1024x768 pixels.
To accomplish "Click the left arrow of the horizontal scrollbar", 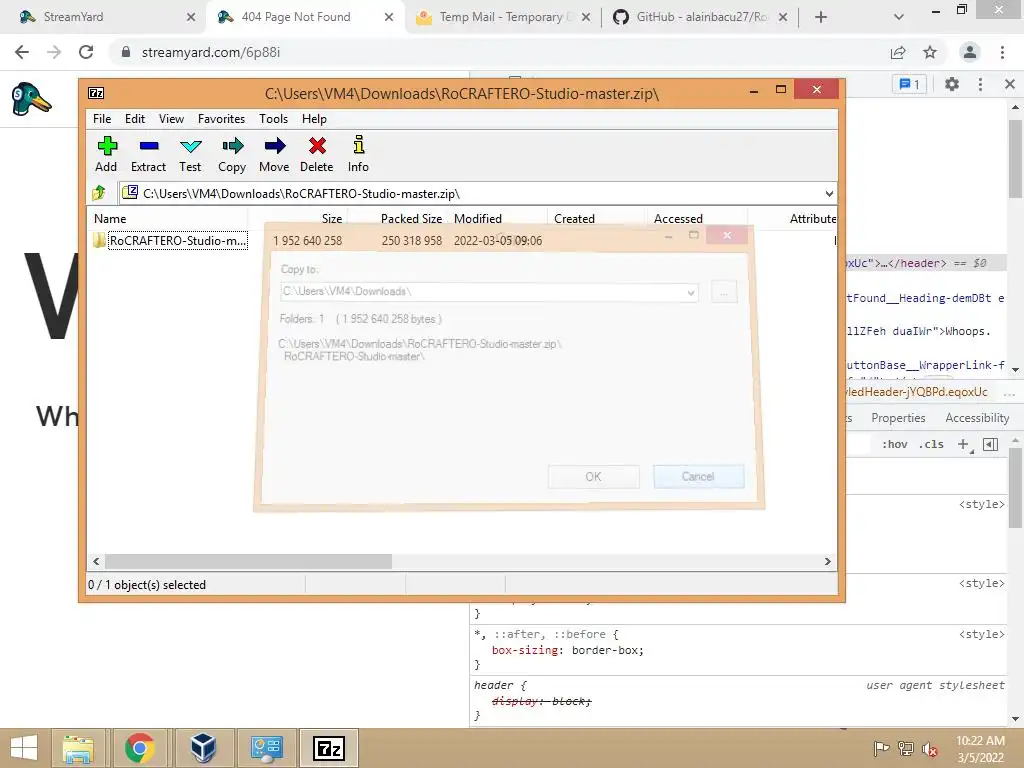I will (x=96, y=562).
